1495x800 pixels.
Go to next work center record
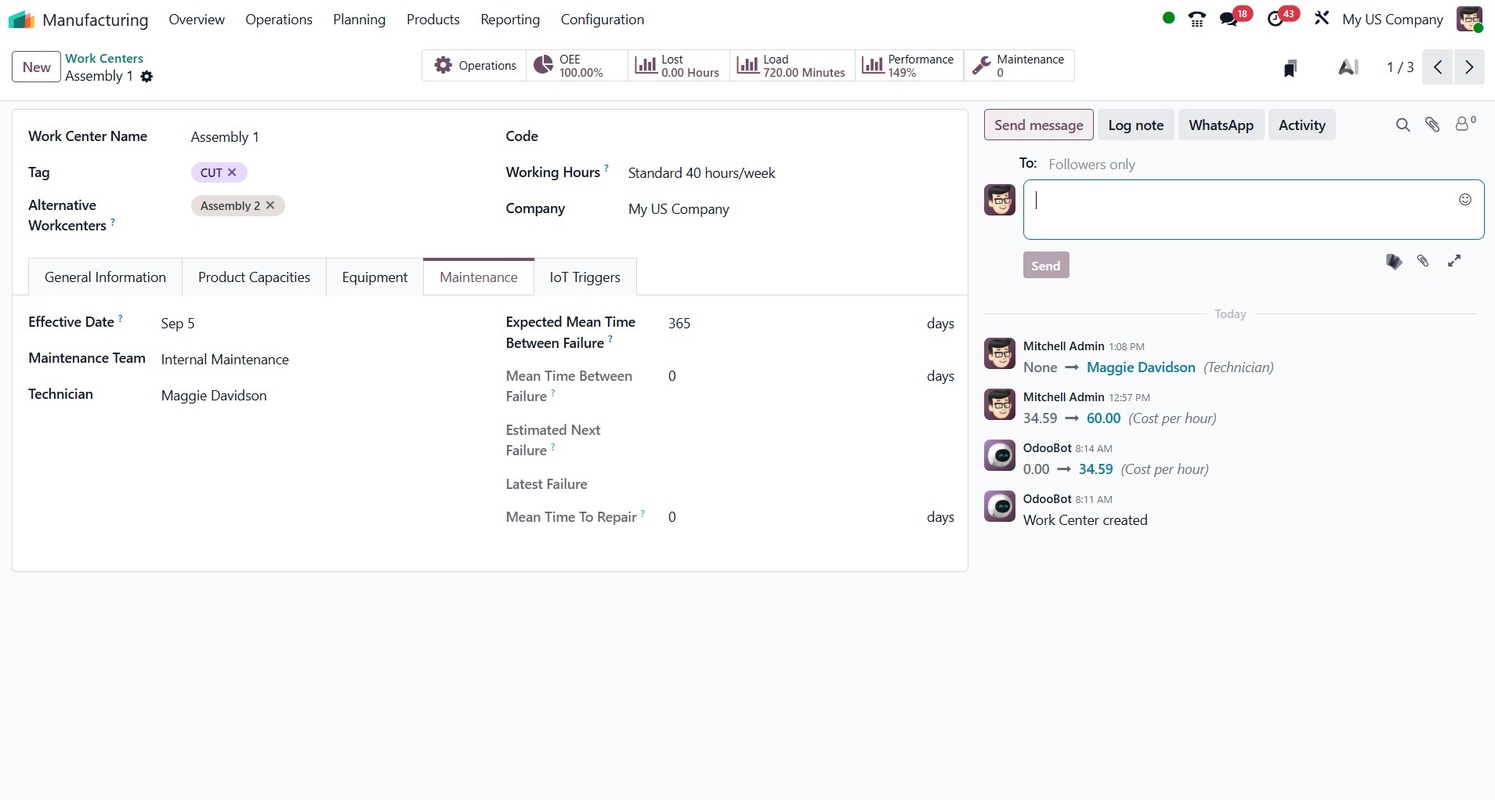pos(1469,67)
